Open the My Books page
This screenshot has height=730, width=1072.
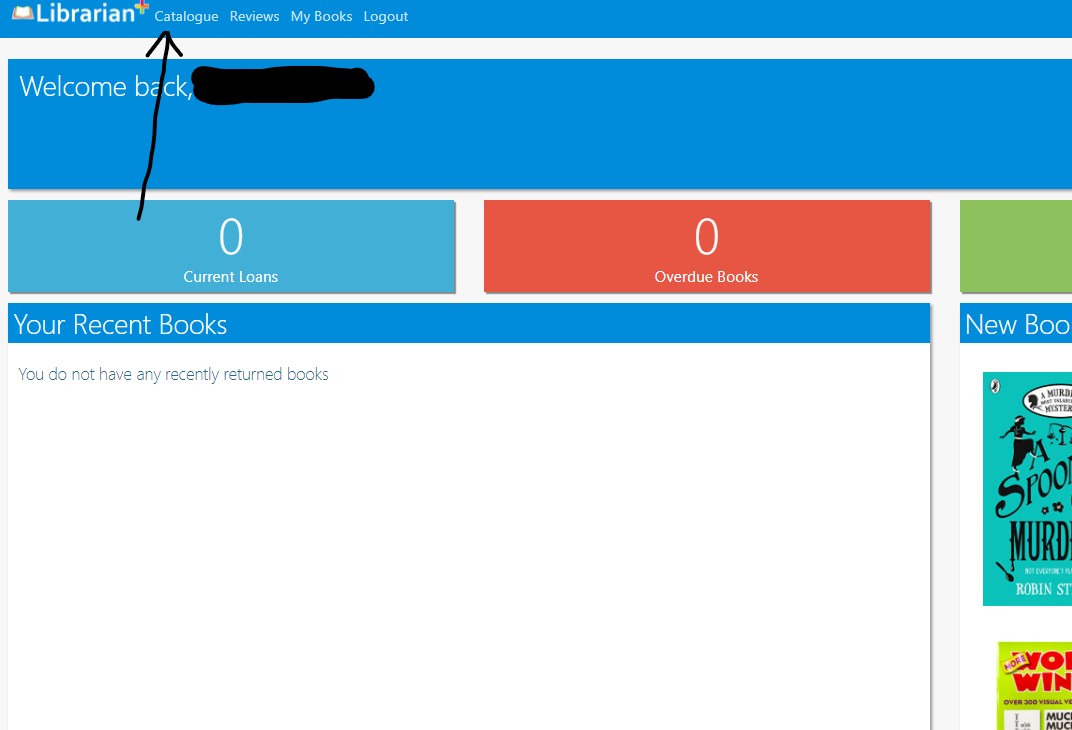click(x=321, y=16)
